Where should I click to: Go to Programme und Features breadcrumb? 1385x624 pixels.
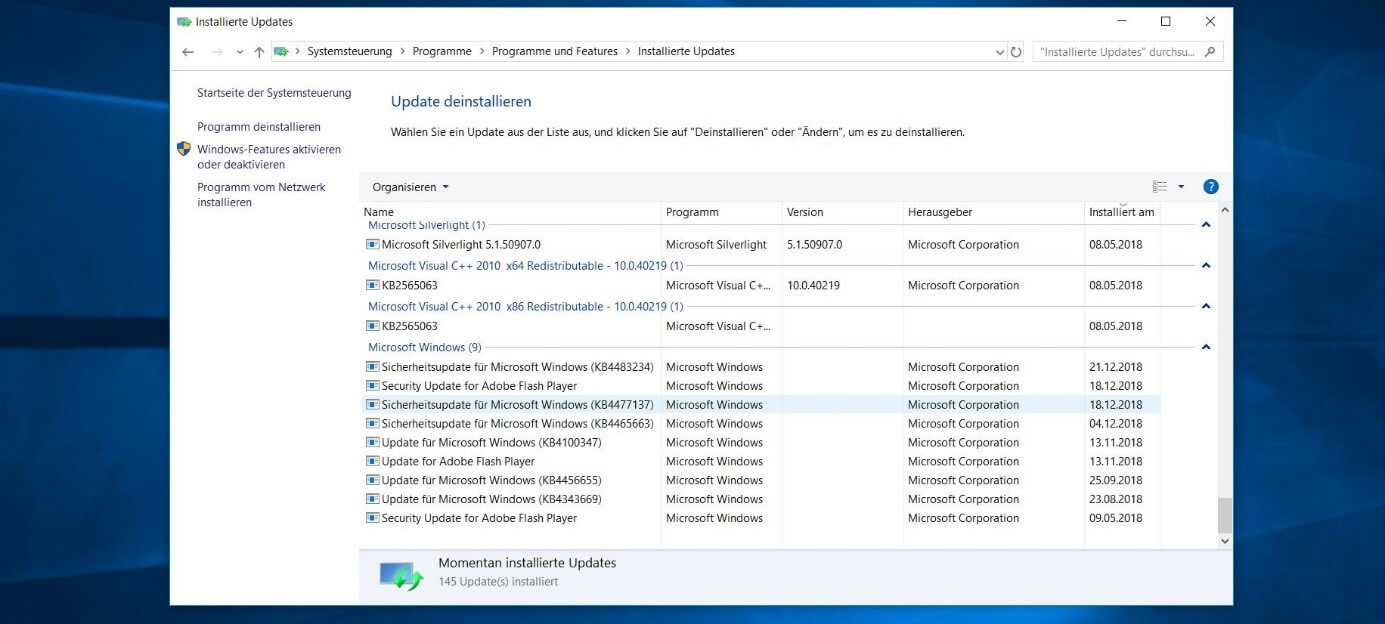pyautogui.click(x=555, y=51)
